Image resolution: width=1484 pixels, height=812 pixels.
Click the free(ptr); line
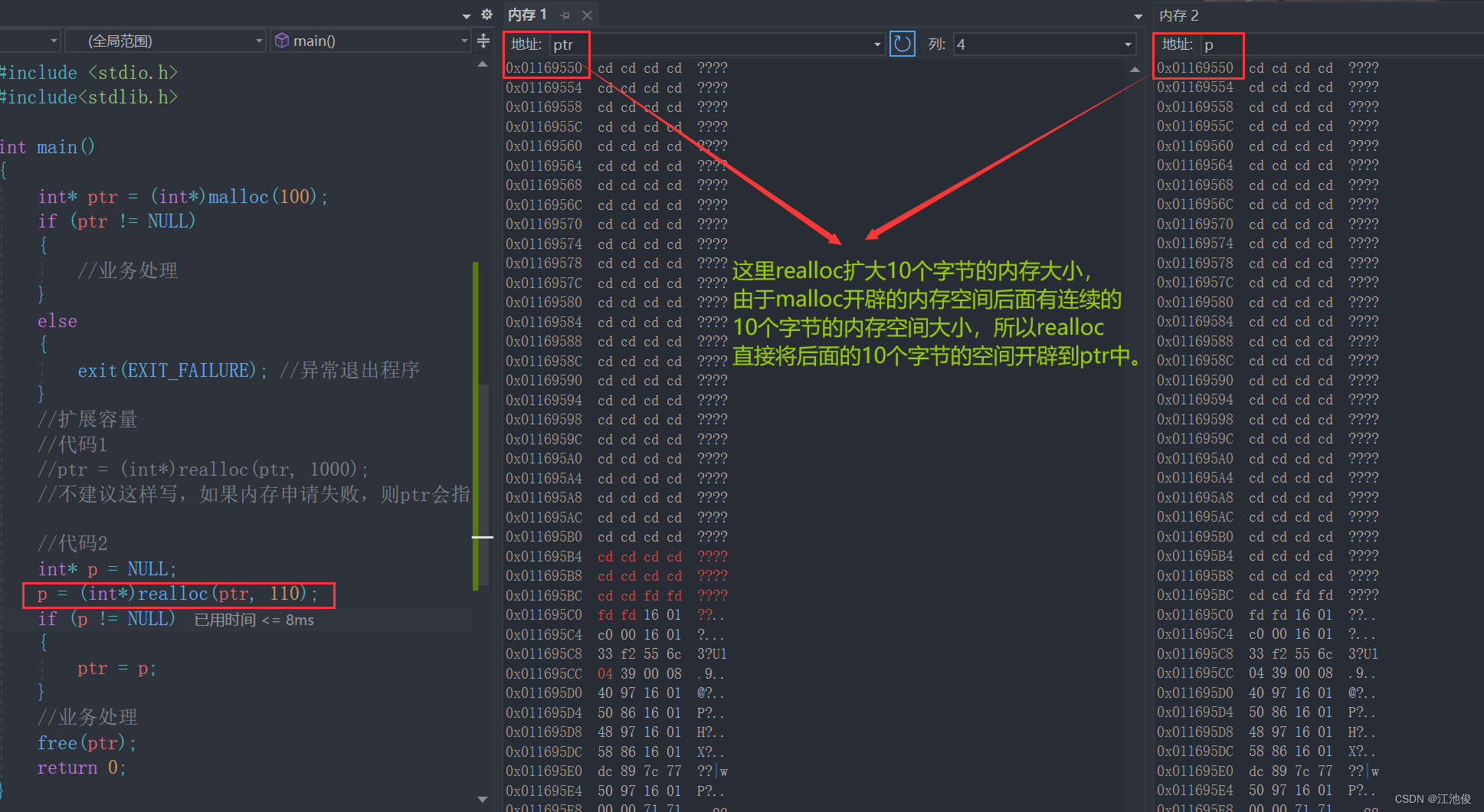tap(87, 743)
